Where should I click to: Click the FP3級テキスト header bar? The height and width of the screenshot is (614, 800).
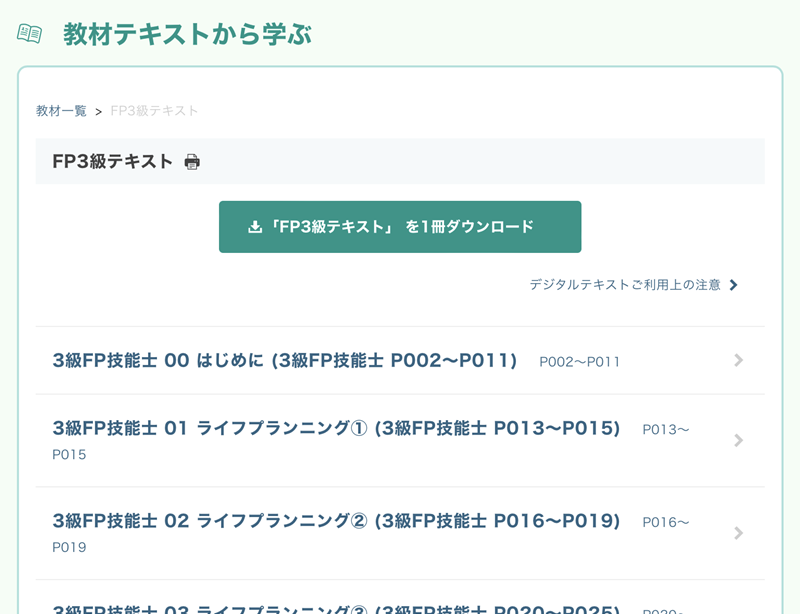pyautogui.click(x=400, y=160)
